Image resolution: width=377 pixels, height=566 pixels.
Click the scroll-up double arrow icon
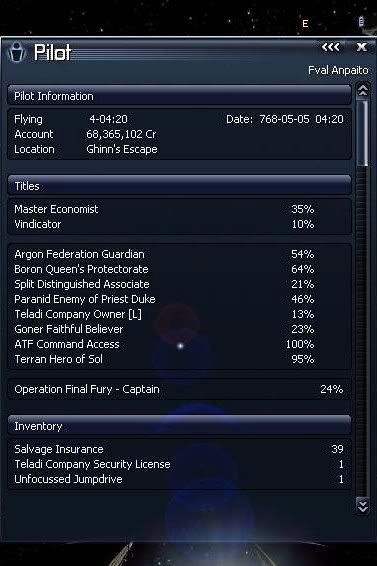coord(363,91)
